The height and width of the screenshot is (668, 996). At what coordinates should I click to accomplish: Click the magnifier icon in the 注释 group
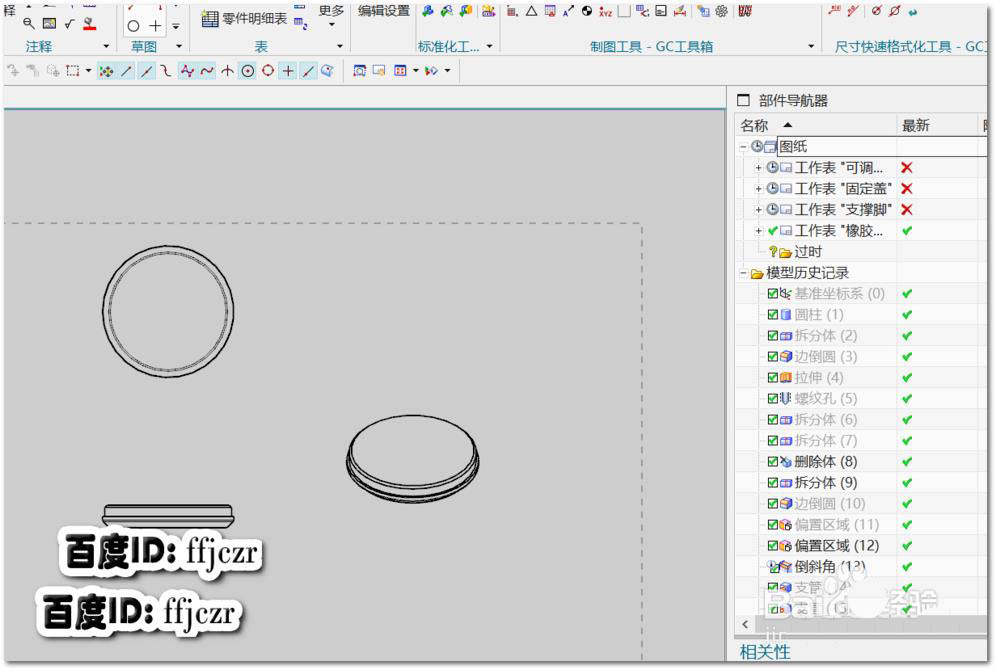[29, 23]
